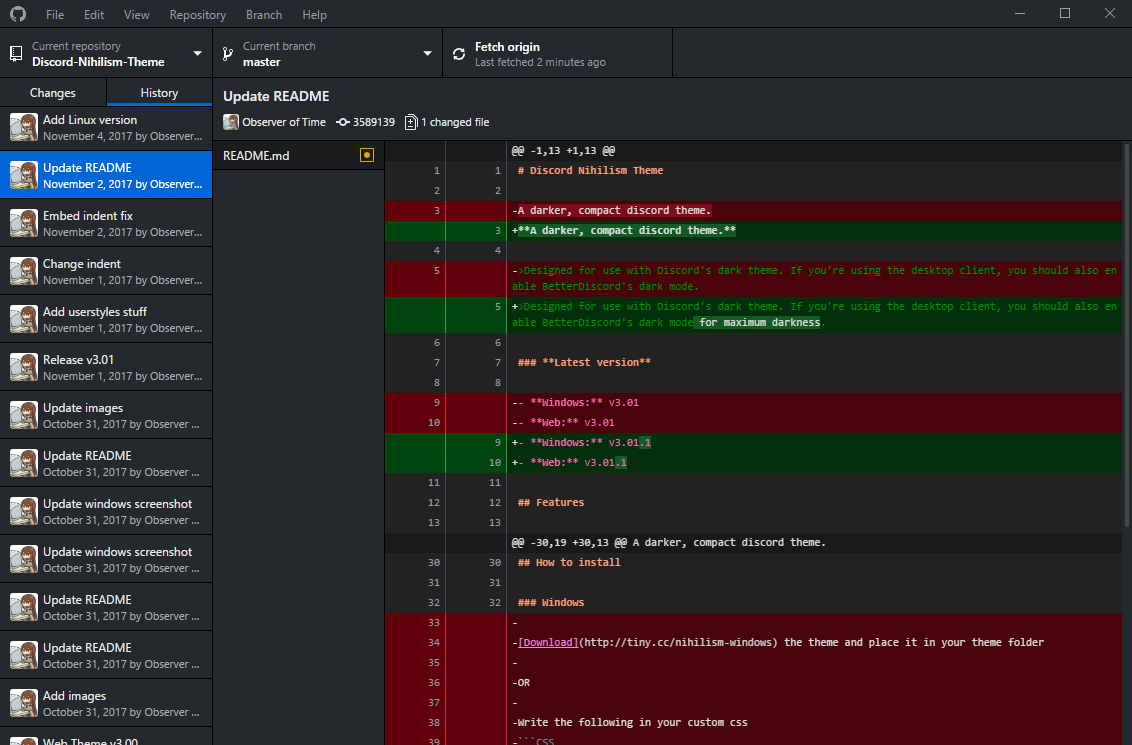Select the Add userstyles stuff commit
The height and width of the screenshot is (745, 1132).
pos(106,319)
